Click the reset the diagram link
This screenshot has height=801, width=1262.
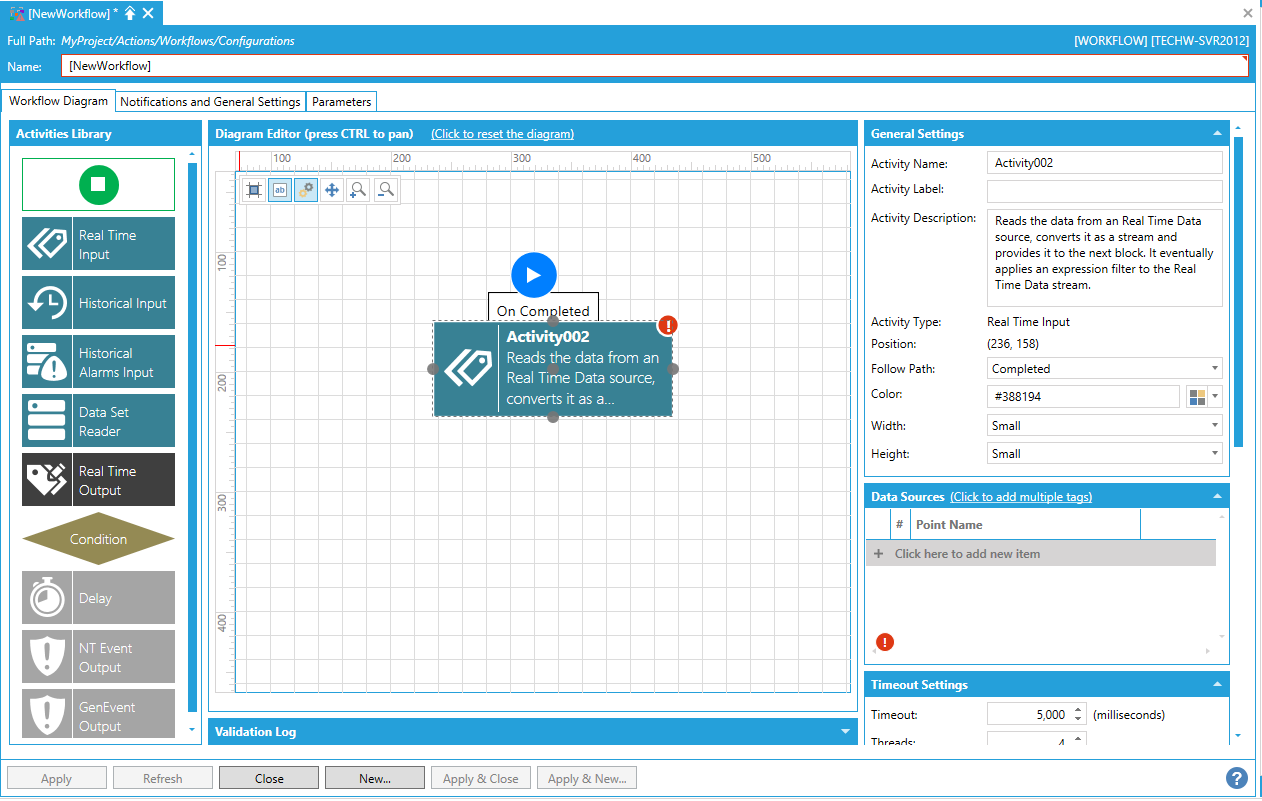(502, 134)
